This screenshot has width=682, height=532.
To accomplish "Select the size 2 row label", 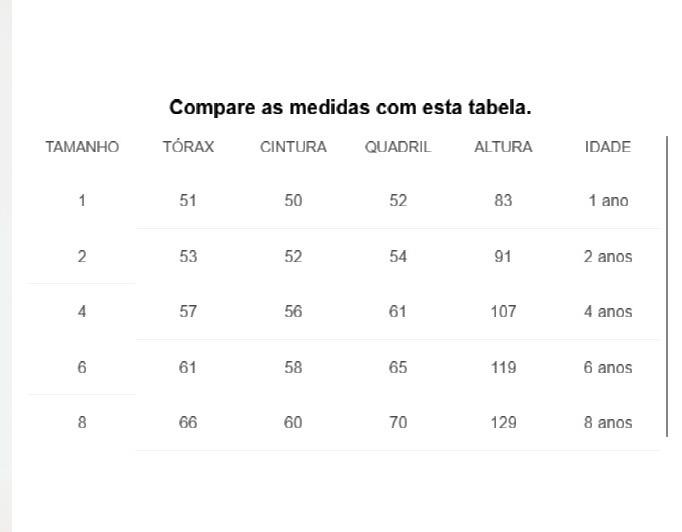I will pos(82,256).
